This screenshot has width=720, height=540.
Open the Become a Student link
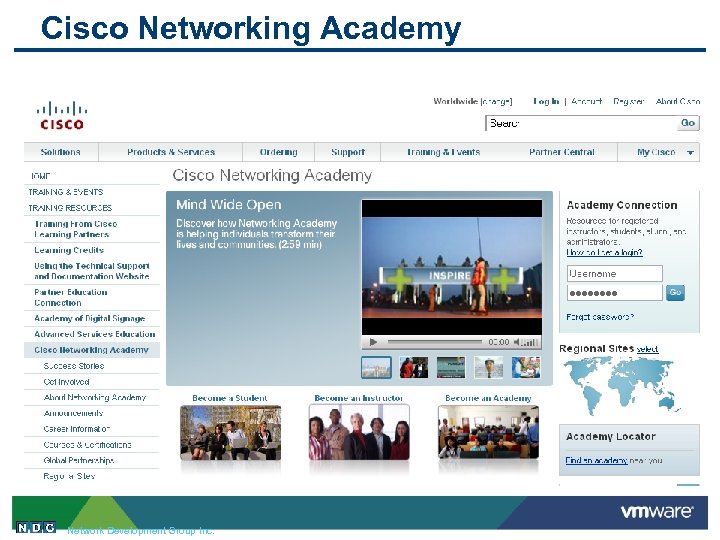(230, 398)
